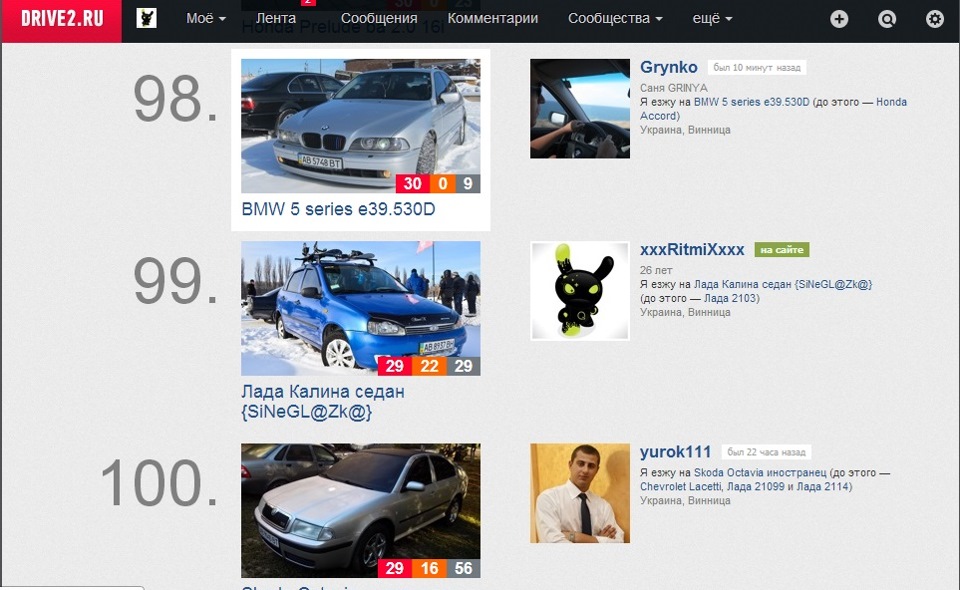This screenshot has width=960, height=590.
Task: Click gray 56 counter on Skoda photo
Action: click(x=463, y=568)
